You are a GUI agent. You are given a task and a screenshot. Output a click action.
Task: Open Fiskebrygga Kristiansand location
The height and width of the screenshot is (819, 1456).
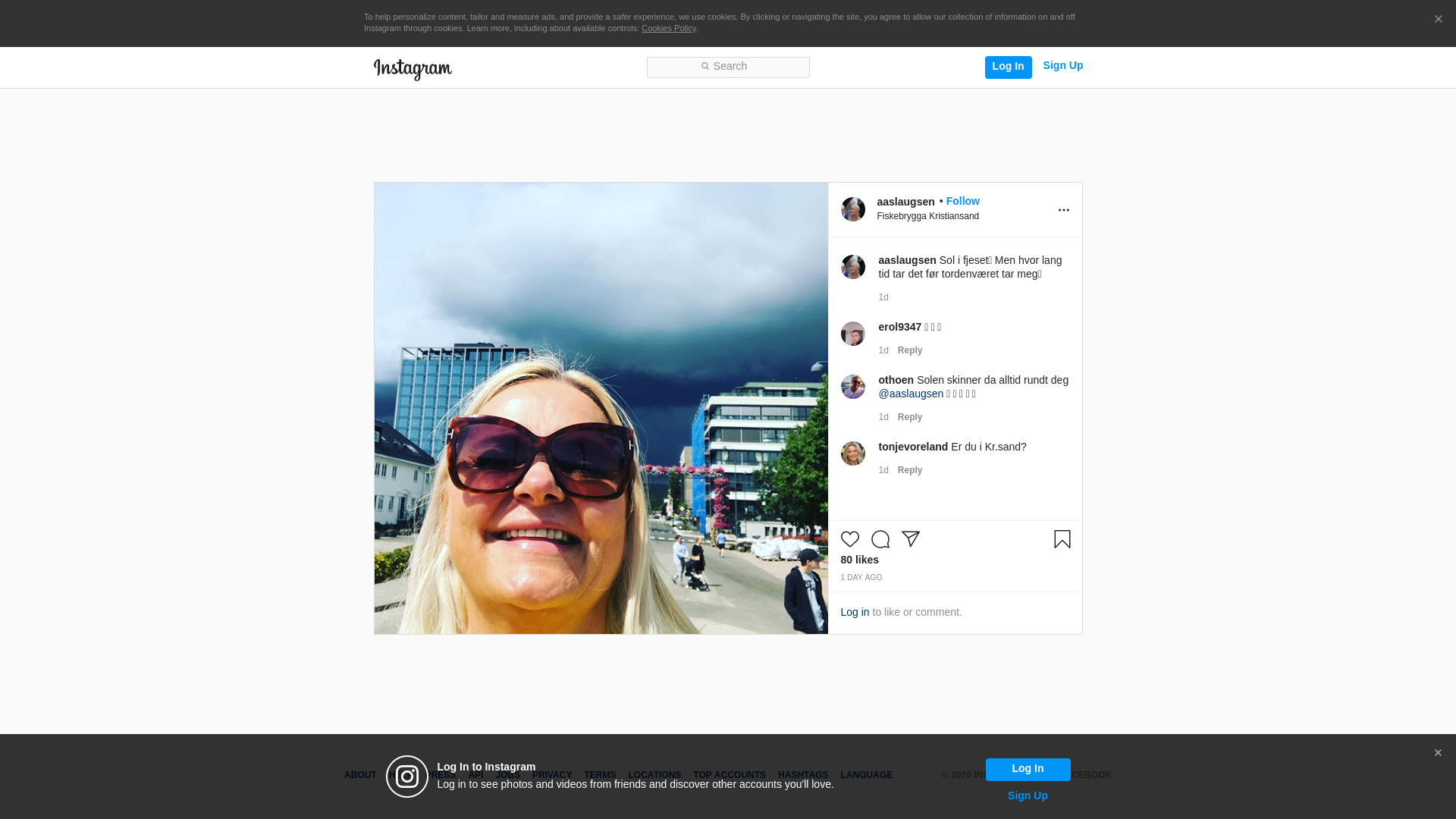[927, 216]
